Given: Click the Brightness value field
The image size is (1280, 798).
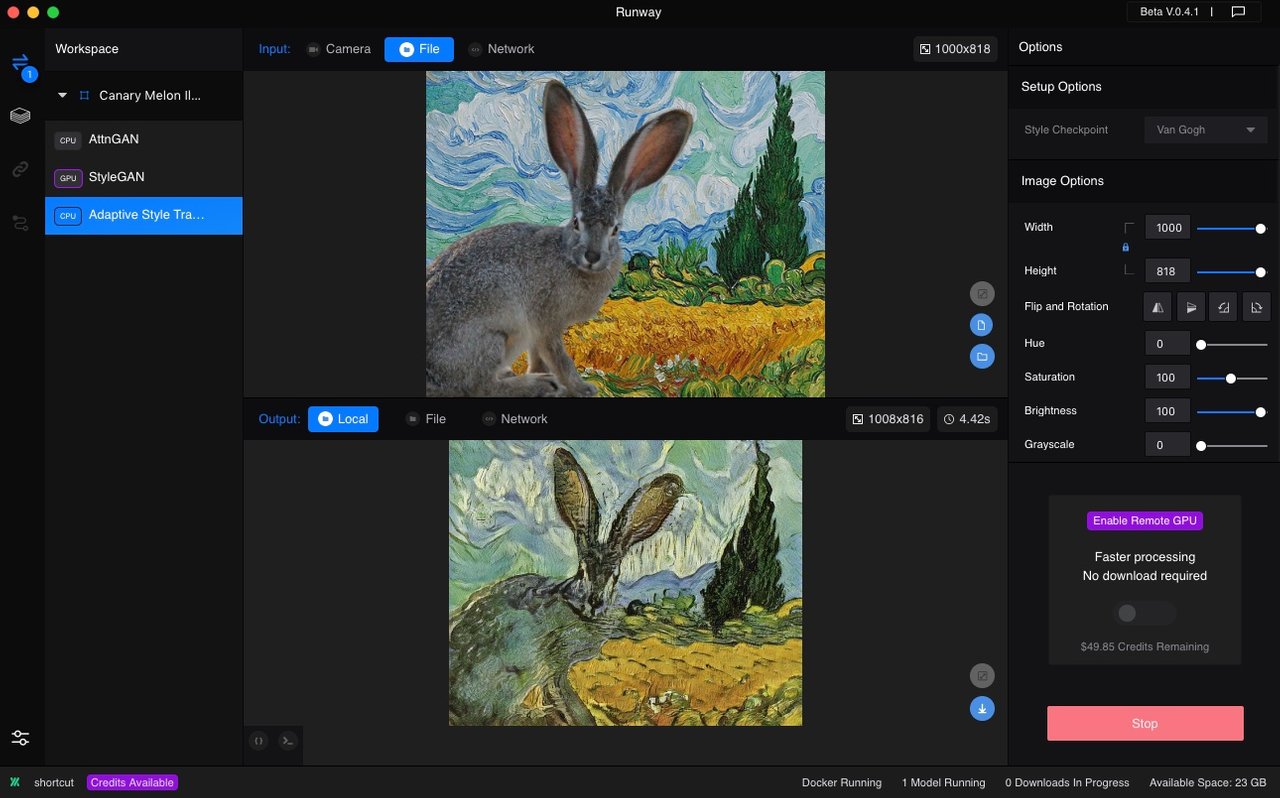Looking at the screenshot, I should [x=1168, y=411].
